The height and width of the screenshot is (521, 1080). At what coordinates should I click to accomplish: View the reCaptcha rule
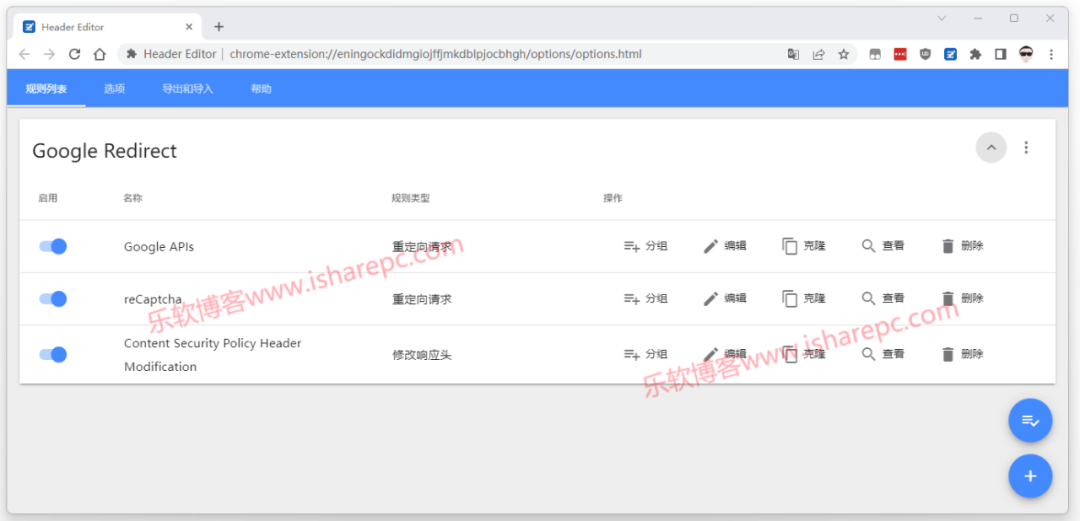883,298
